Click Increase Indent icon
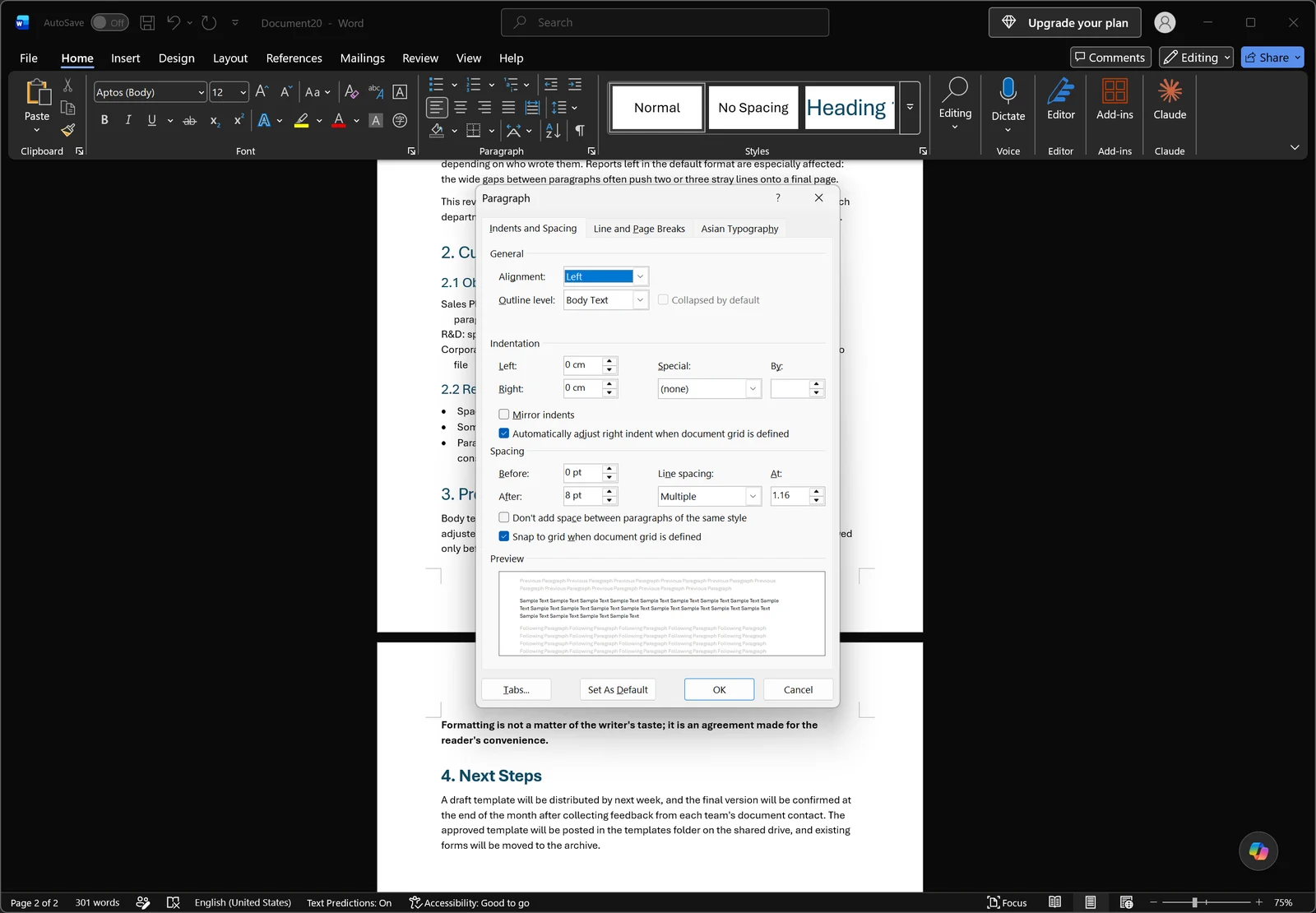Image resolution: width=1316 pixels, height=913 pixels. tap(575, 85)
